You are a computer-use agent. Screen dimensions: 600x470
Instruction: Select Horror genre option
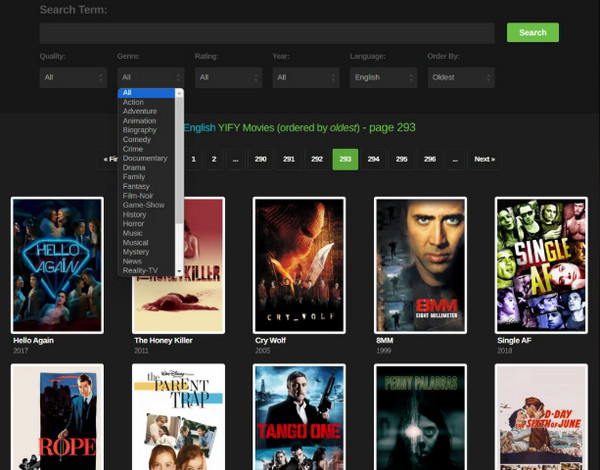point(147,224)
